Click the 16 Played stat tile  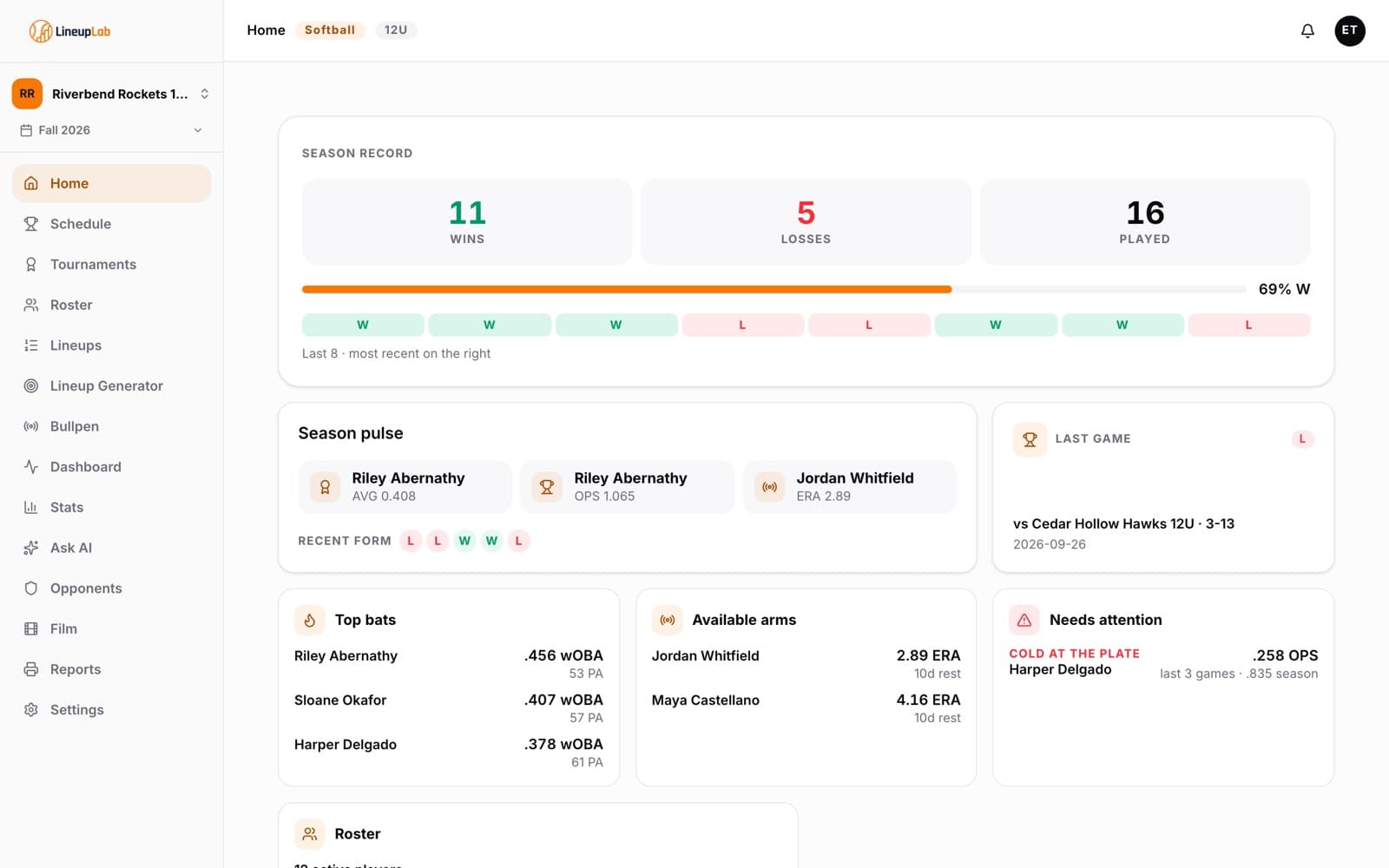[1145, 222]
